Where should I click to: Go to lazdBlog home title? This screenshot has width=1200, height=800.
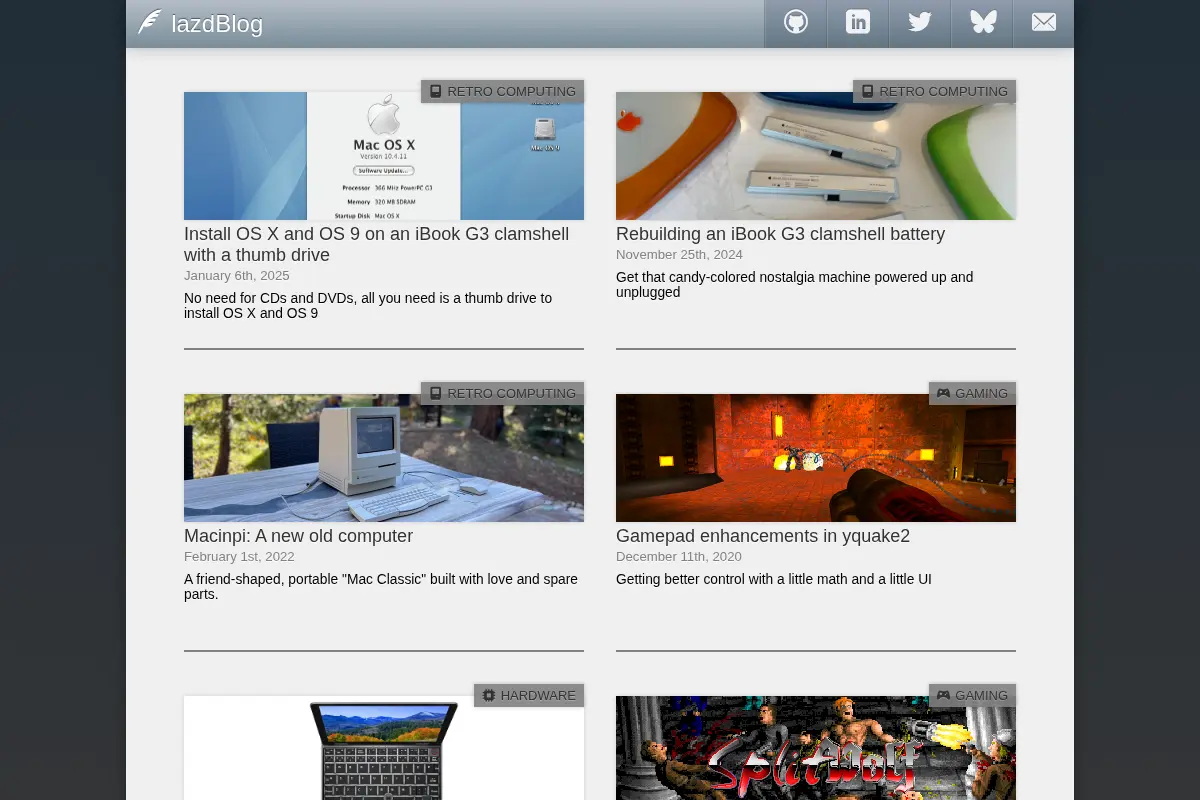coord(217,24)
